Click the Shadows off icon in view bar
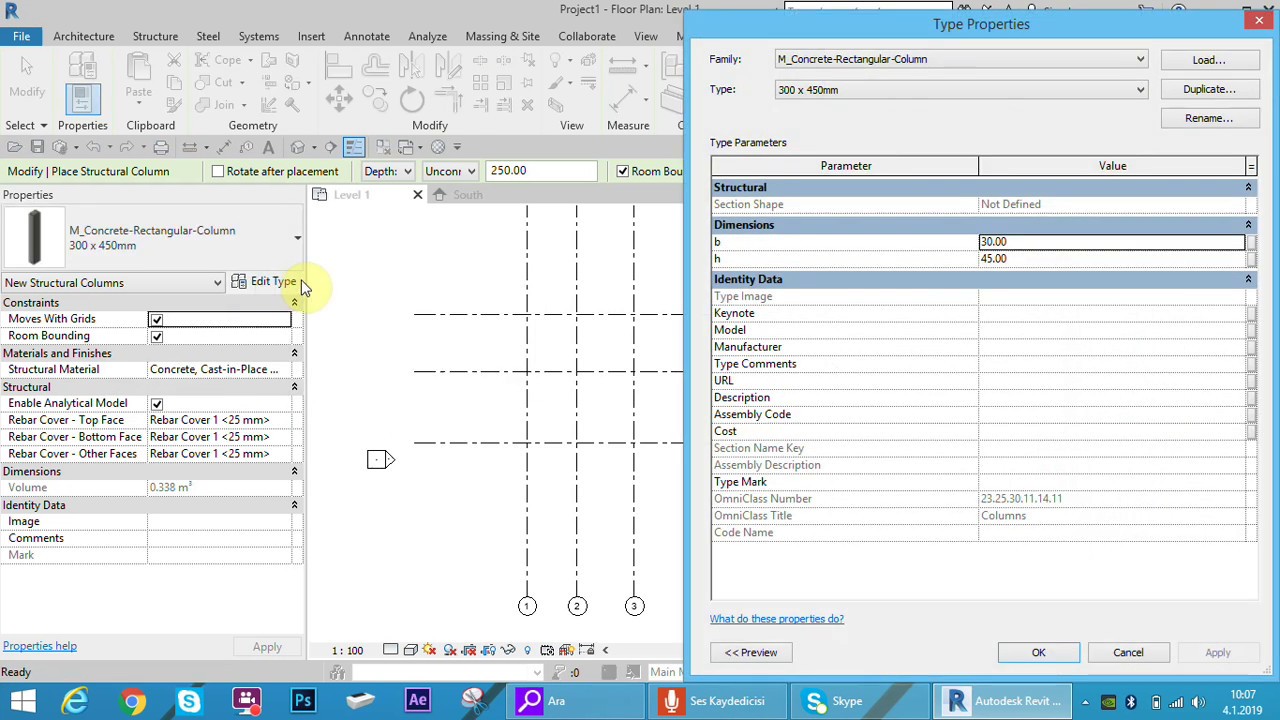1280x720 pixels. tap(449, 650)
